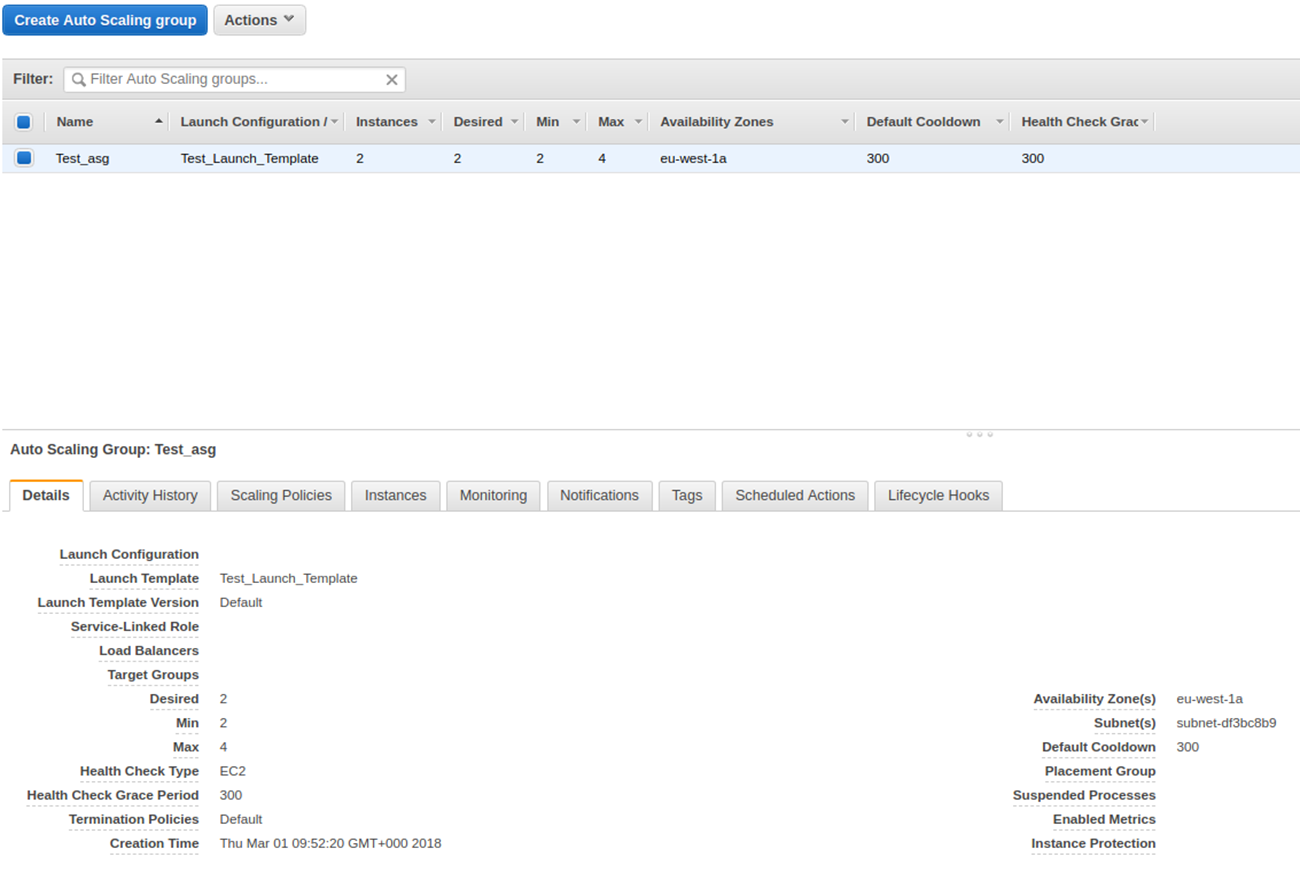Sort by Name column ascending arrow
Screen dimensions: 1300x896
tap(159, 122)
